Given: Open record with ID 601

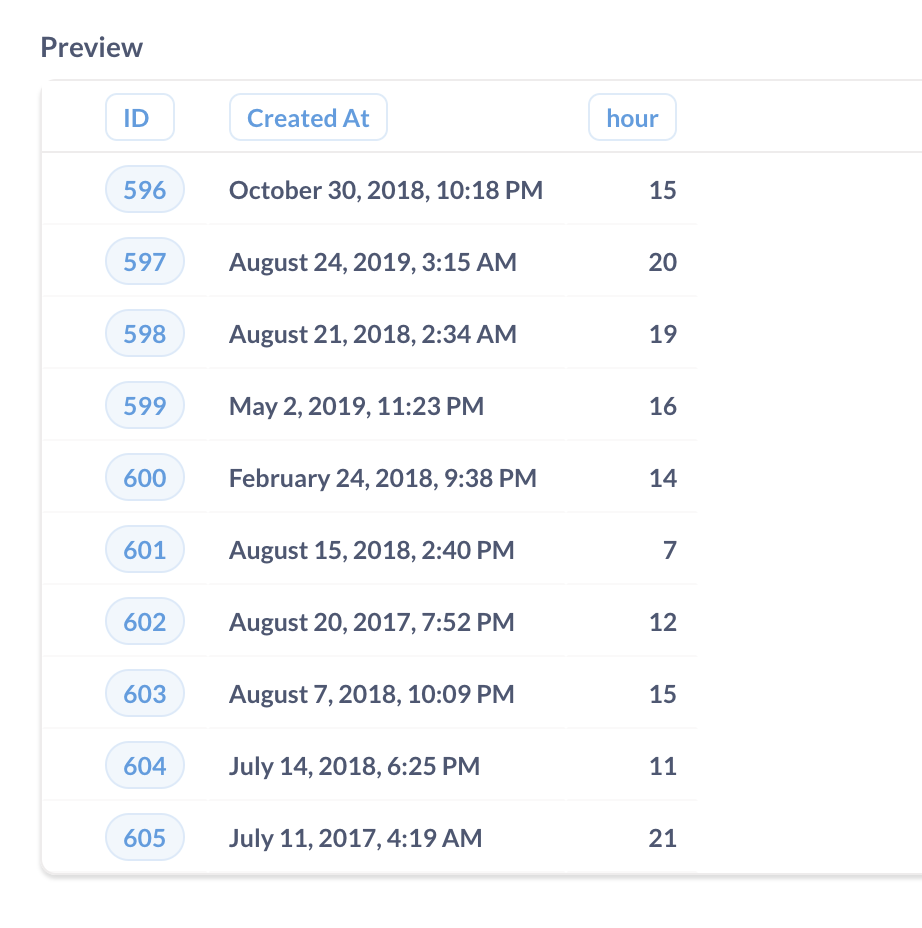Looking at the screenshot, I should point(144,549).
